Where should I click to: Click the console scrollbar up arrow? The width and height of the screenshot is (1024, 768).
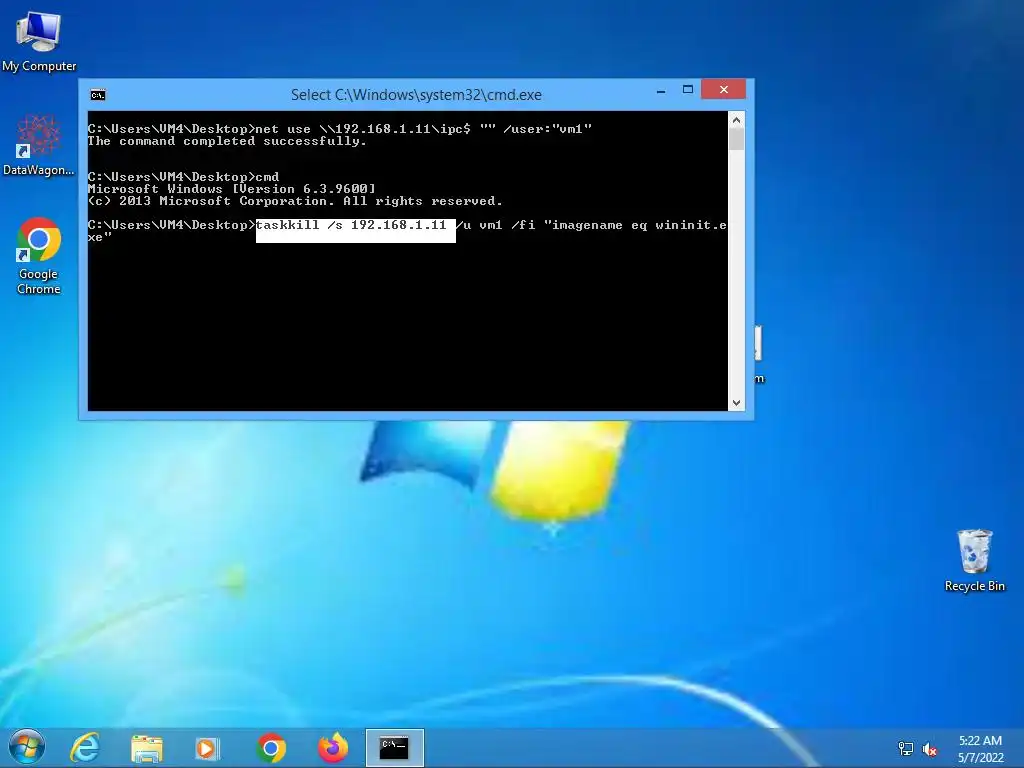[736, 120]
